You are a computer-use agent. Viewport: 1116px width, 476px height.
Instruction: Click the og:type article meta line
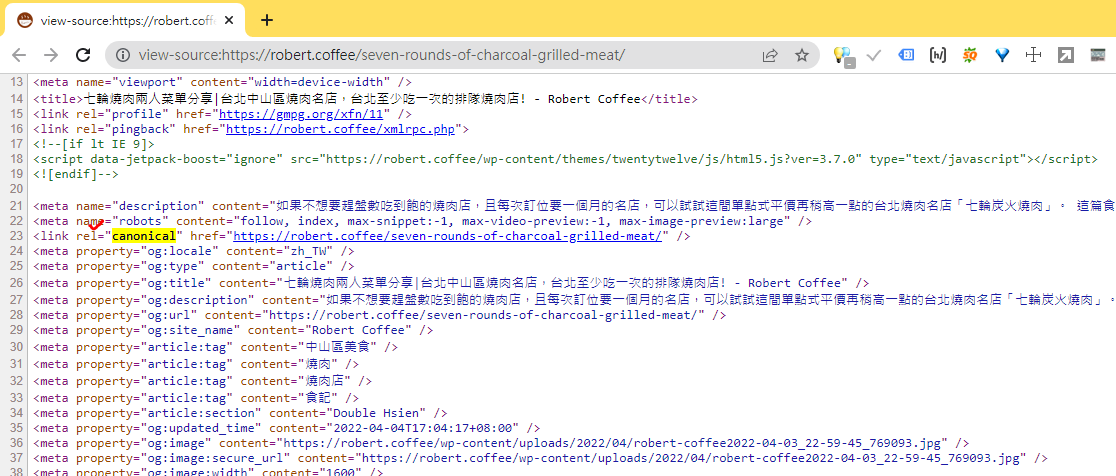pos(194,267)
